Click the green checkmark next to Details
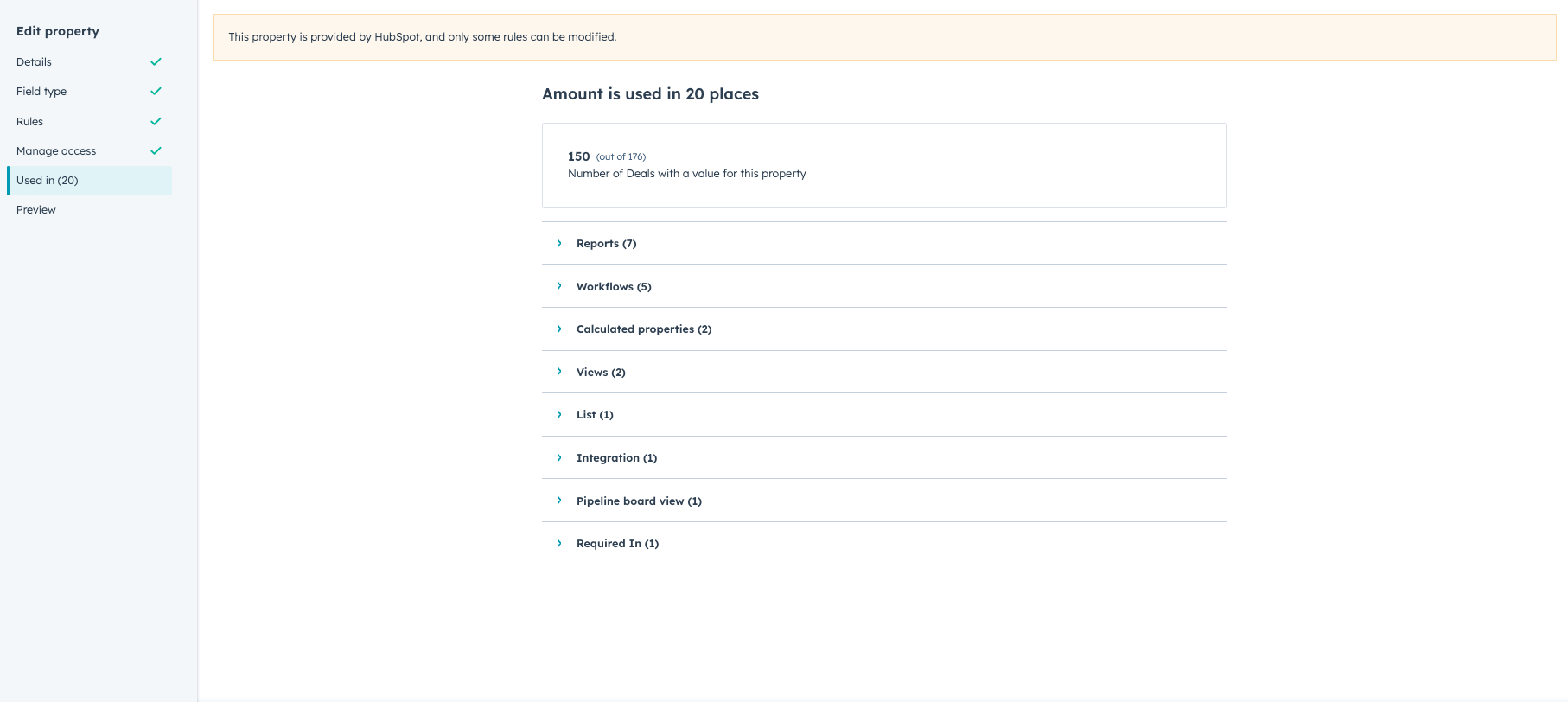The height and width of the screenshot is (702, 1568). coord(156,61)
